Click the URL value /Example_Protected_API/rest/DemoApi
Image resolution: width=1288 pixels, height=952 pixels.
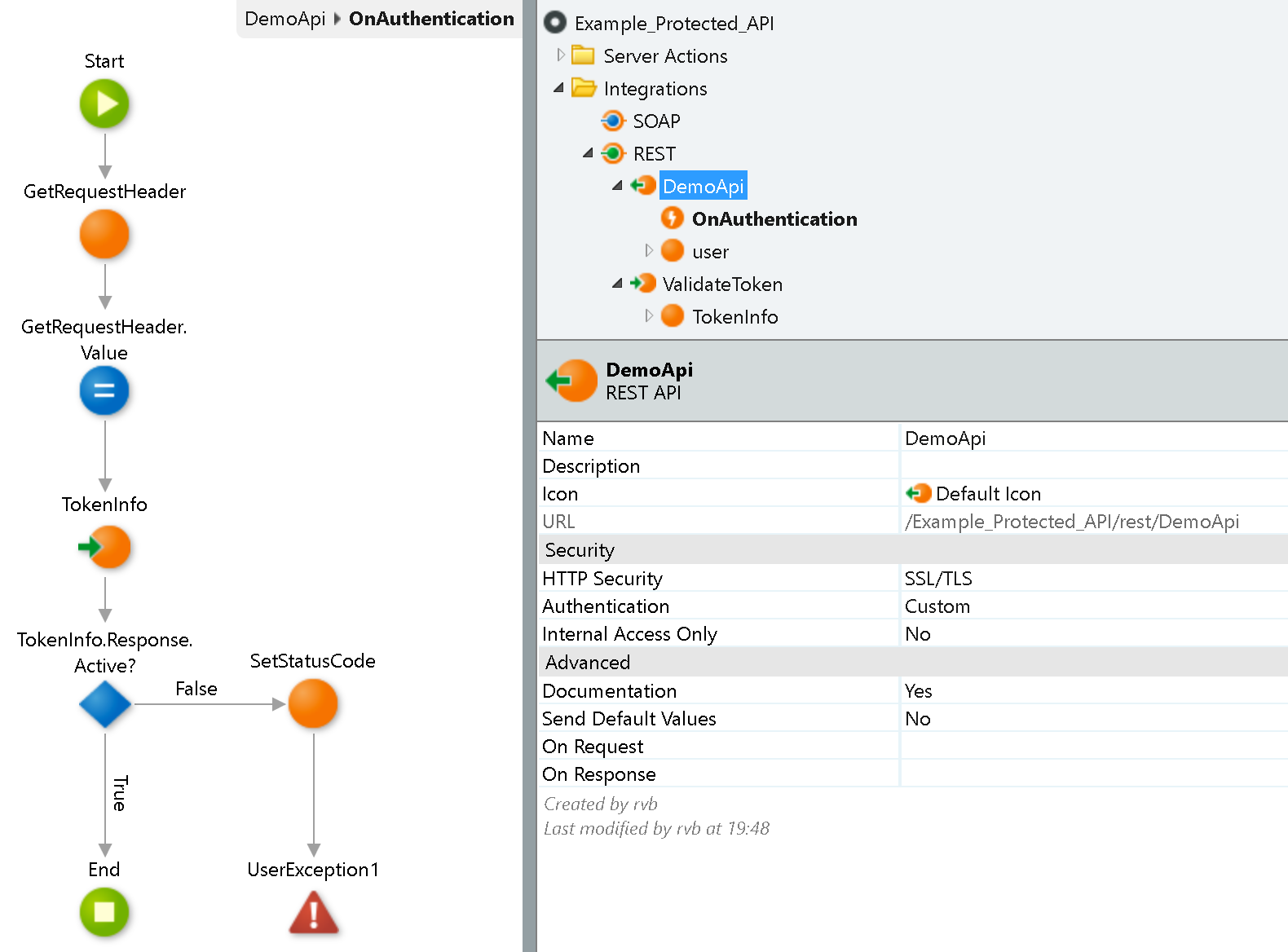pyautogui.click(x=1072, y=522)
